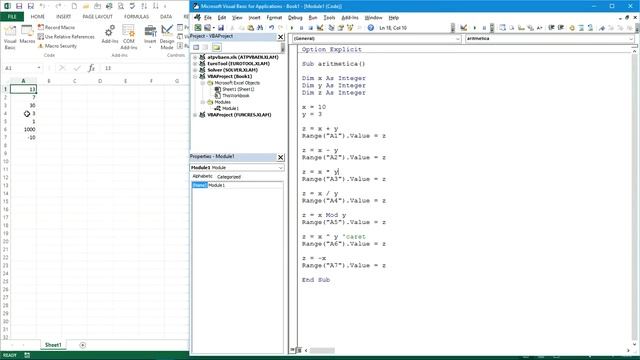640x360 pixels.
Task: Open the Name Box dropdown arrow in Excel
Action: coord(39,68)
